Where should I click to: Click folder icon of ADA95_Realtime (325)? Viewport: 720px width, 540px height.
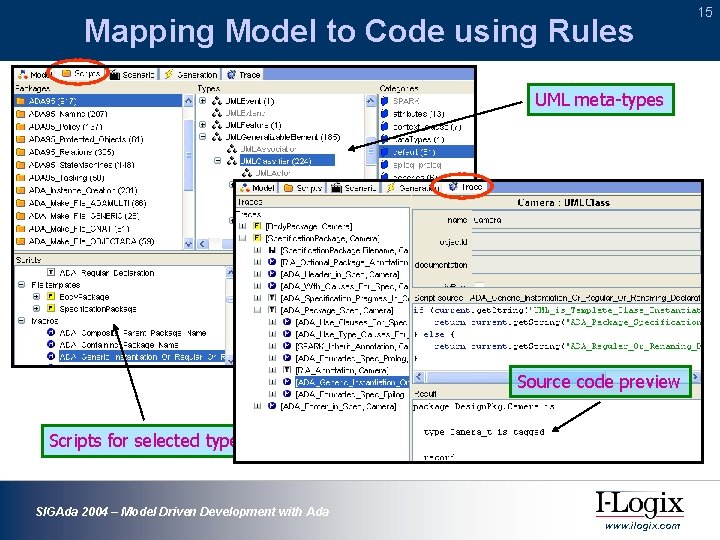[x=20, y=152]
